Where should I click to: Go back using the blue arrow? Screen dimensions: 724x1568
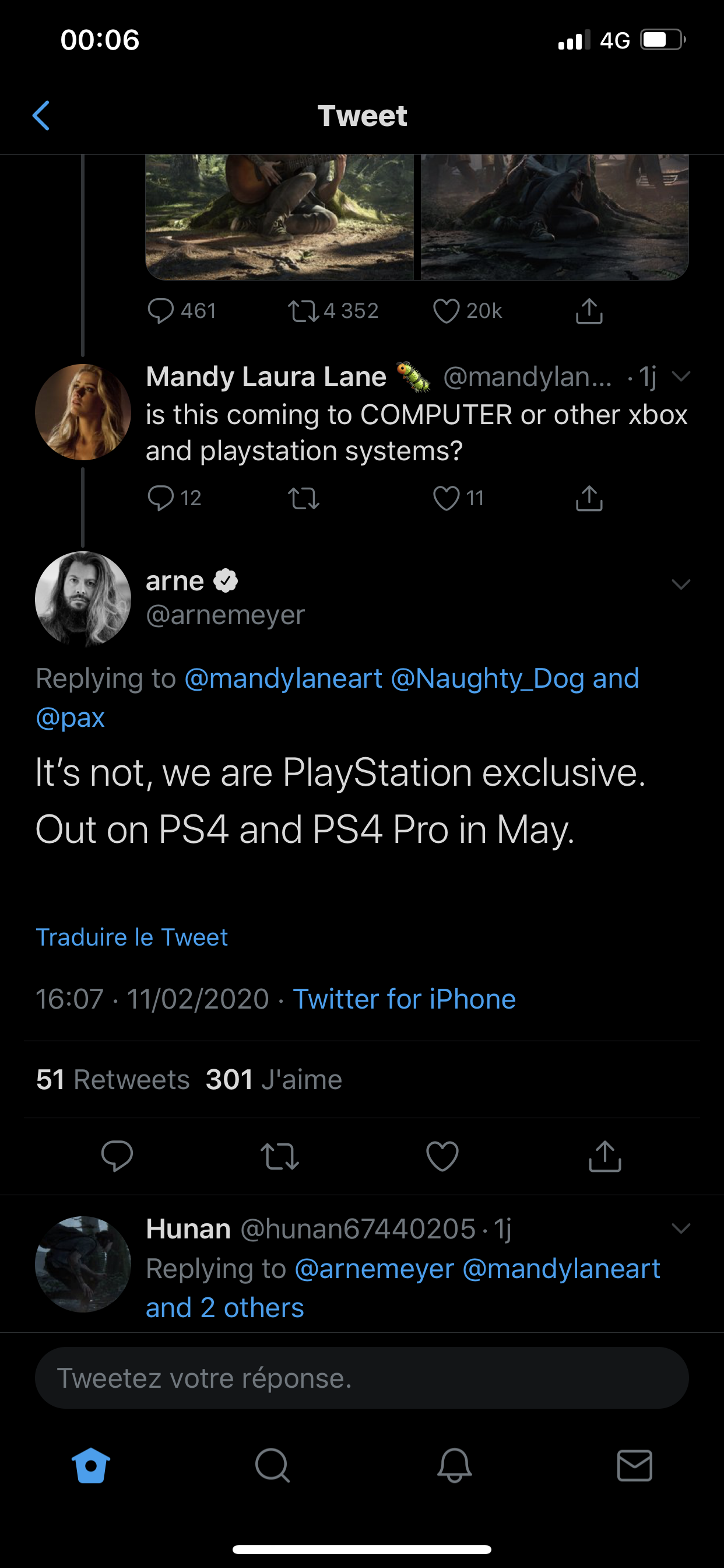pos(41,116)
